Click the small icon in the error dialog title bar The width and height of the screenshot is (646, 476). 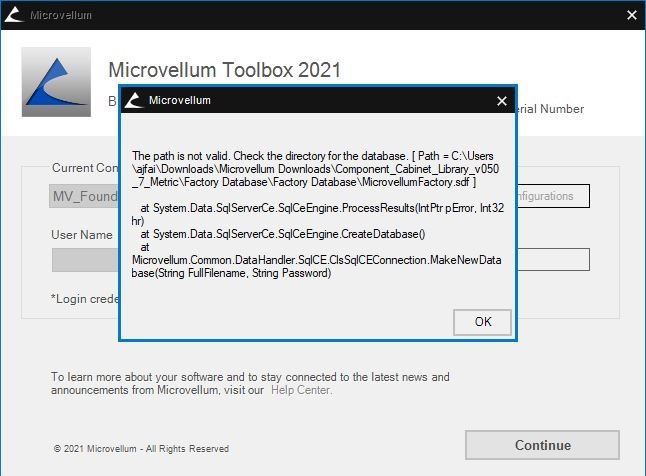(x=134, y=101)
